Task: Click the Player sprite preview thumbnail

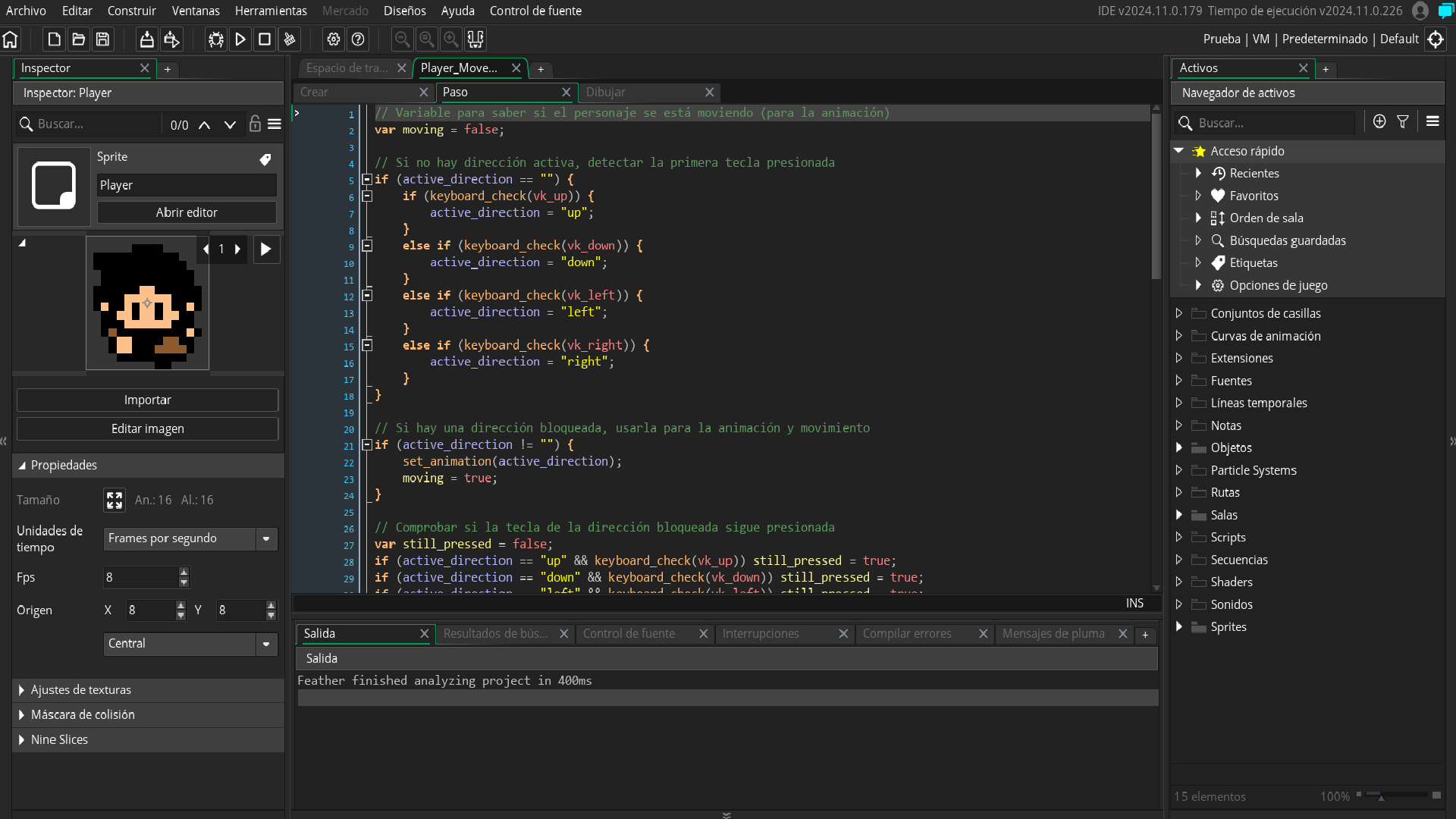Action: click(147, 303)
